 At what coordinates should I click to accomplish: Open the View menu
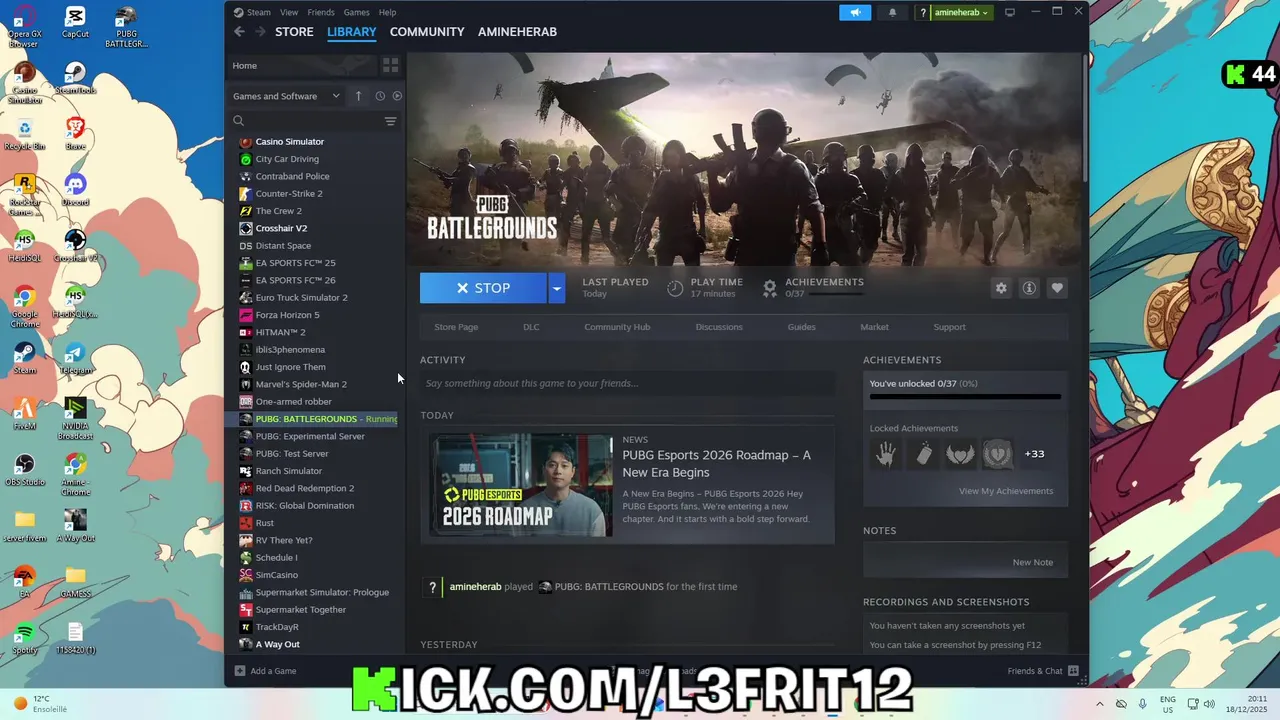(289, 12)
